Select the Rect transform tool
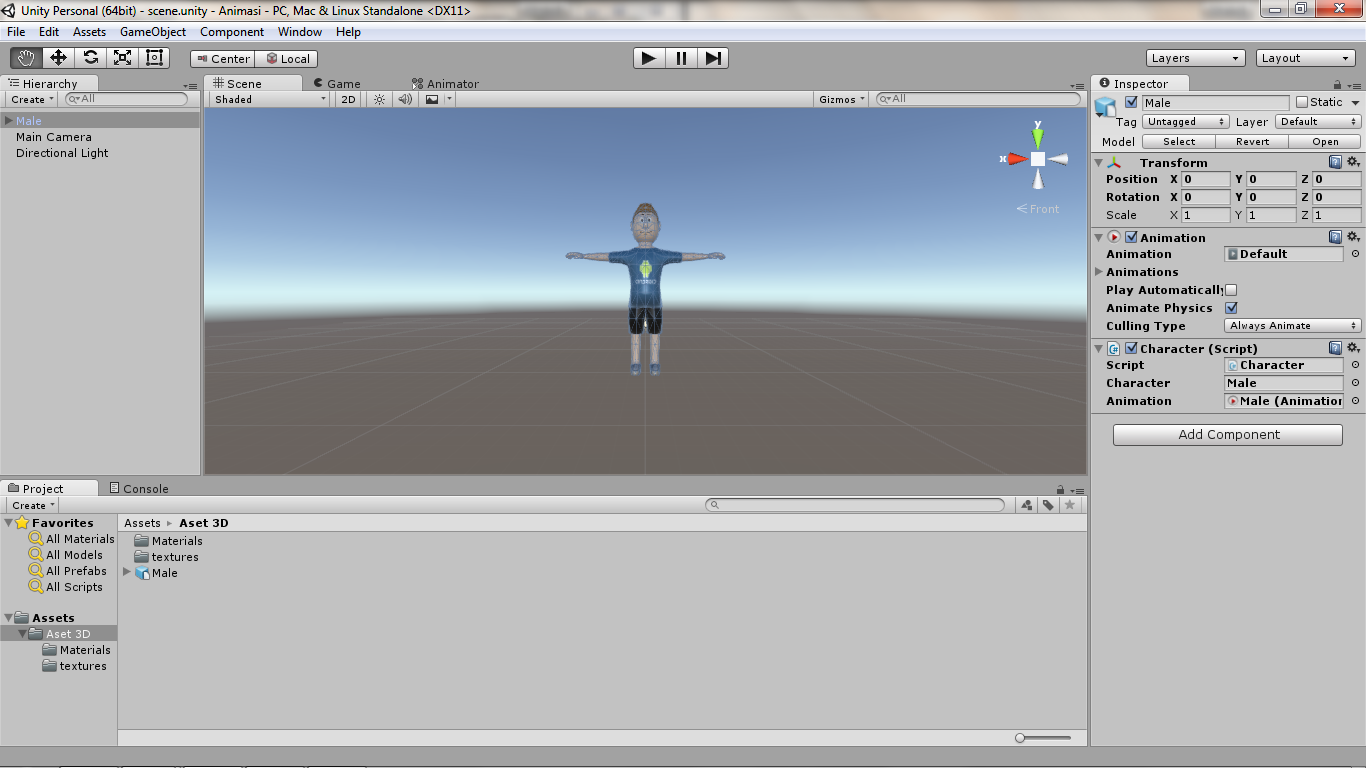 154,58
